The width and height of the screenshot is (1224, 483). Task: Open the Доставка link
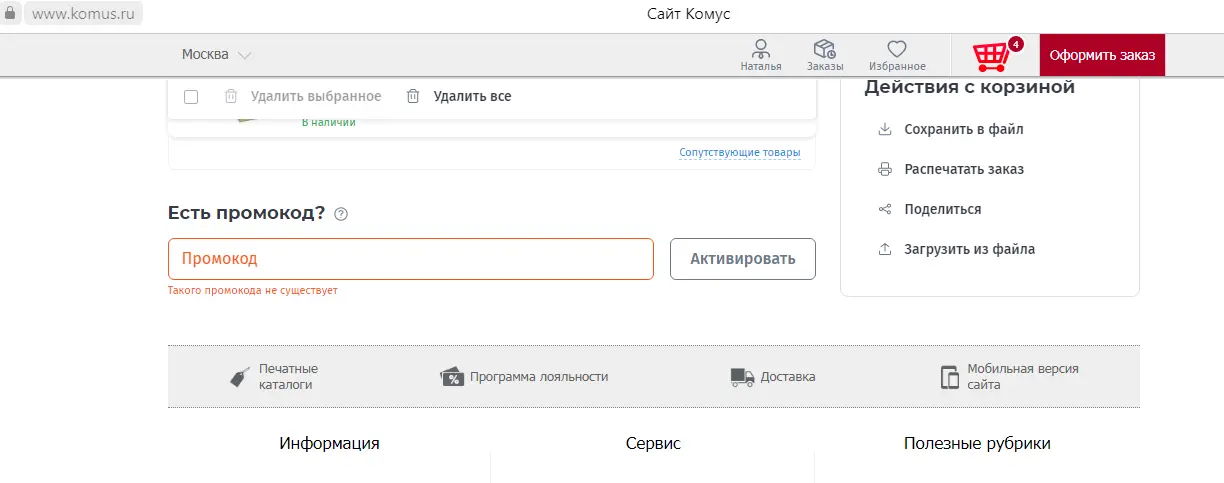click(x=788, y=377)
